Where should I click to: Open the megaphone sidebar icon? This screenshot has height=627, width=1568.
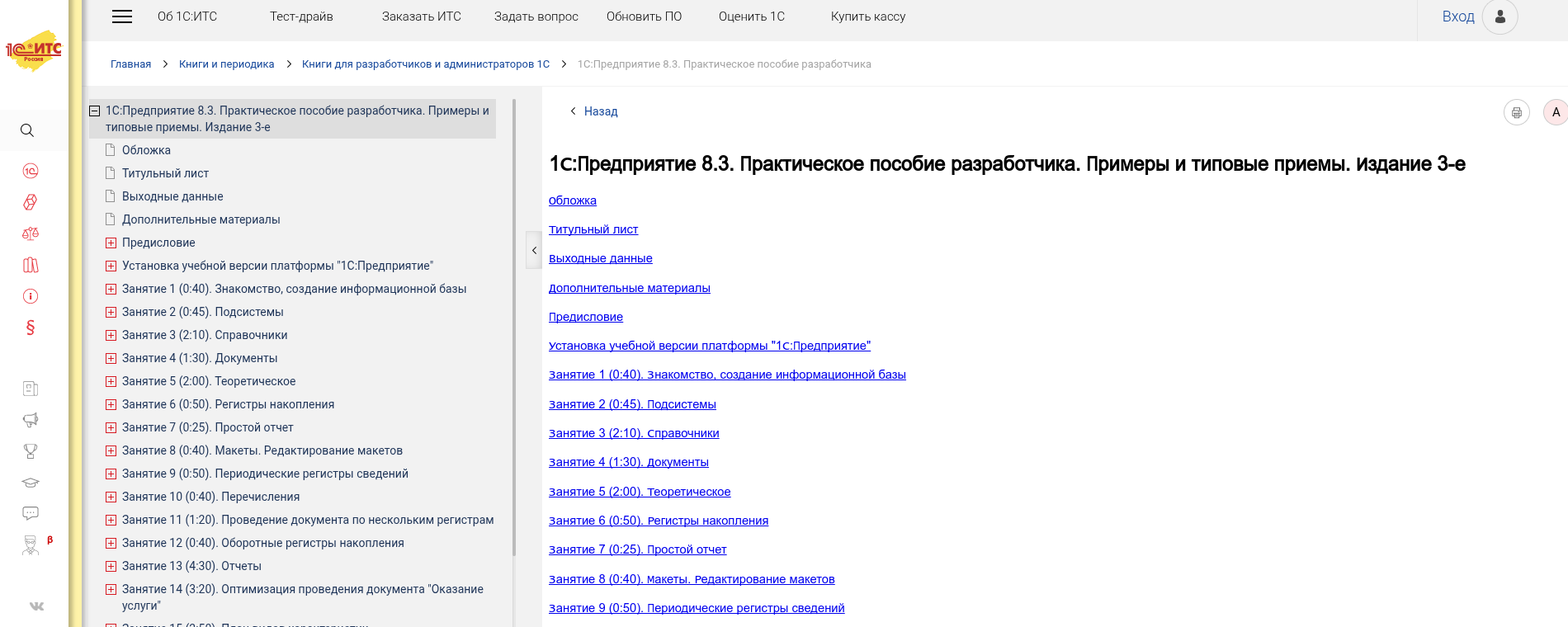point(31,420)
